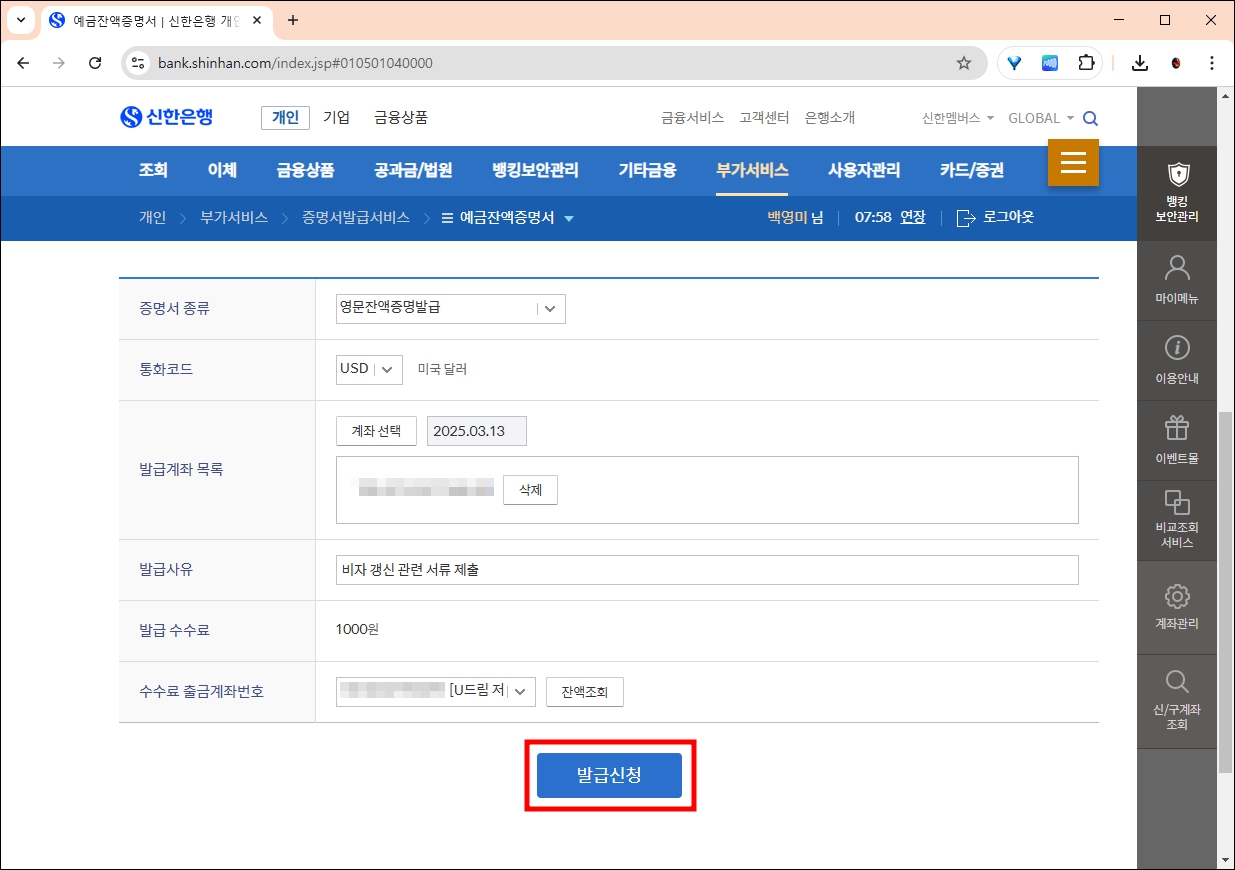Open the 부가서비스 menu
The image size is (1235, 870).
pos(752,170)
